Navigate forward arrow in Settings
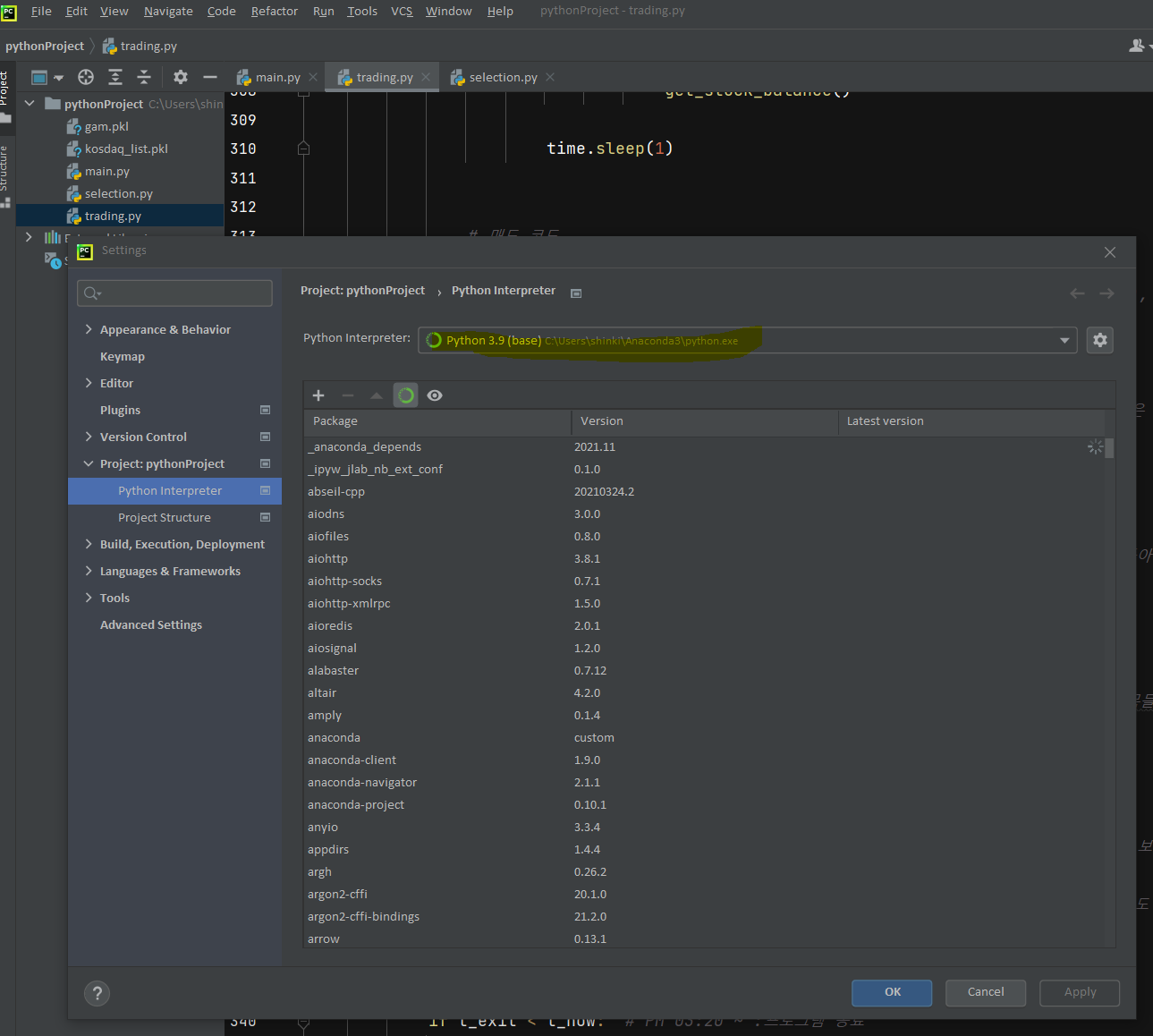The height and width of the screenshot is (1036, 1153). [1106, 293]
